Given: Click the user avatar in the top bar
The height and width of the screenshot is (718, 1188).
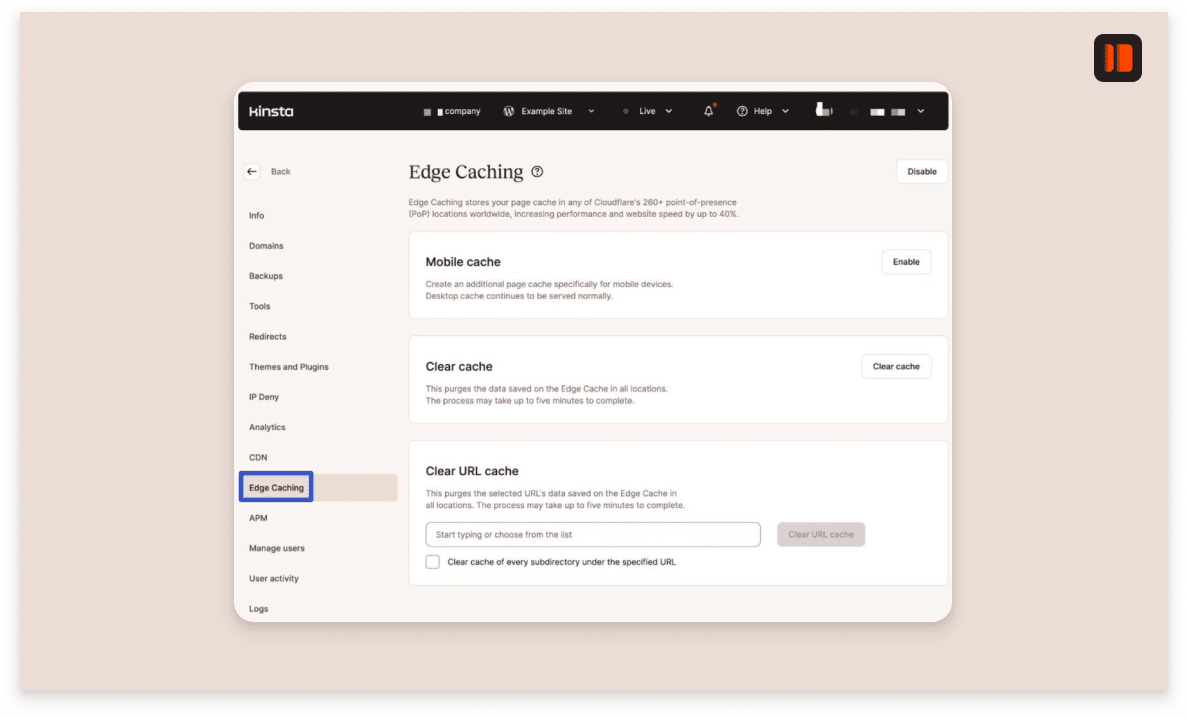Looking at the screenshot, I should (823, 111).
